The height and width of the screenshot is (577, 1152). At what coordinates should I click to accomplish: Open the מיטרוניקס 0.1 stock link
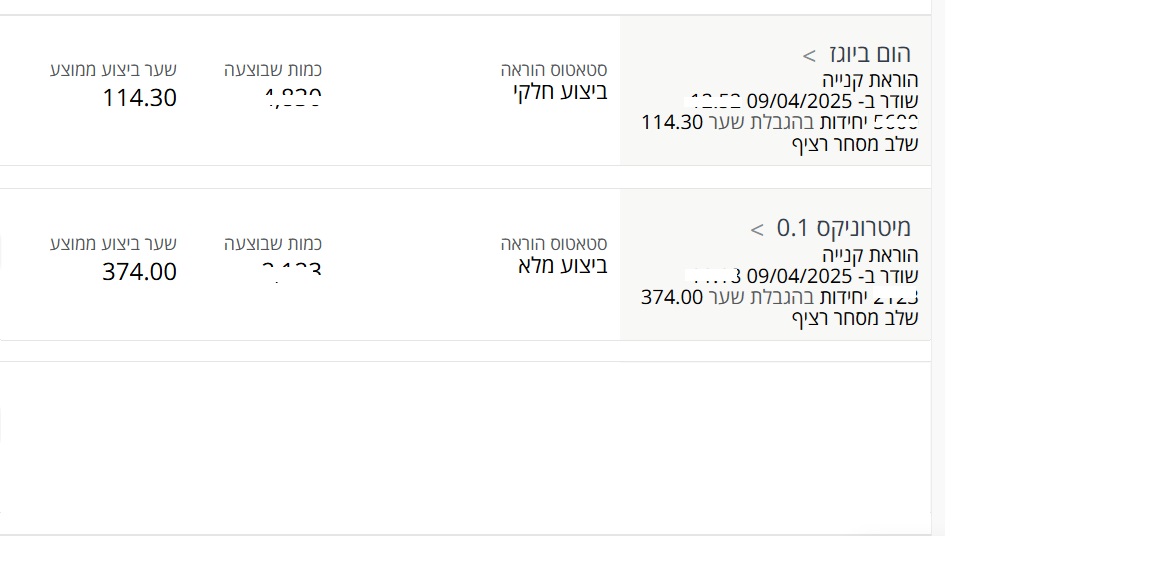844,229
